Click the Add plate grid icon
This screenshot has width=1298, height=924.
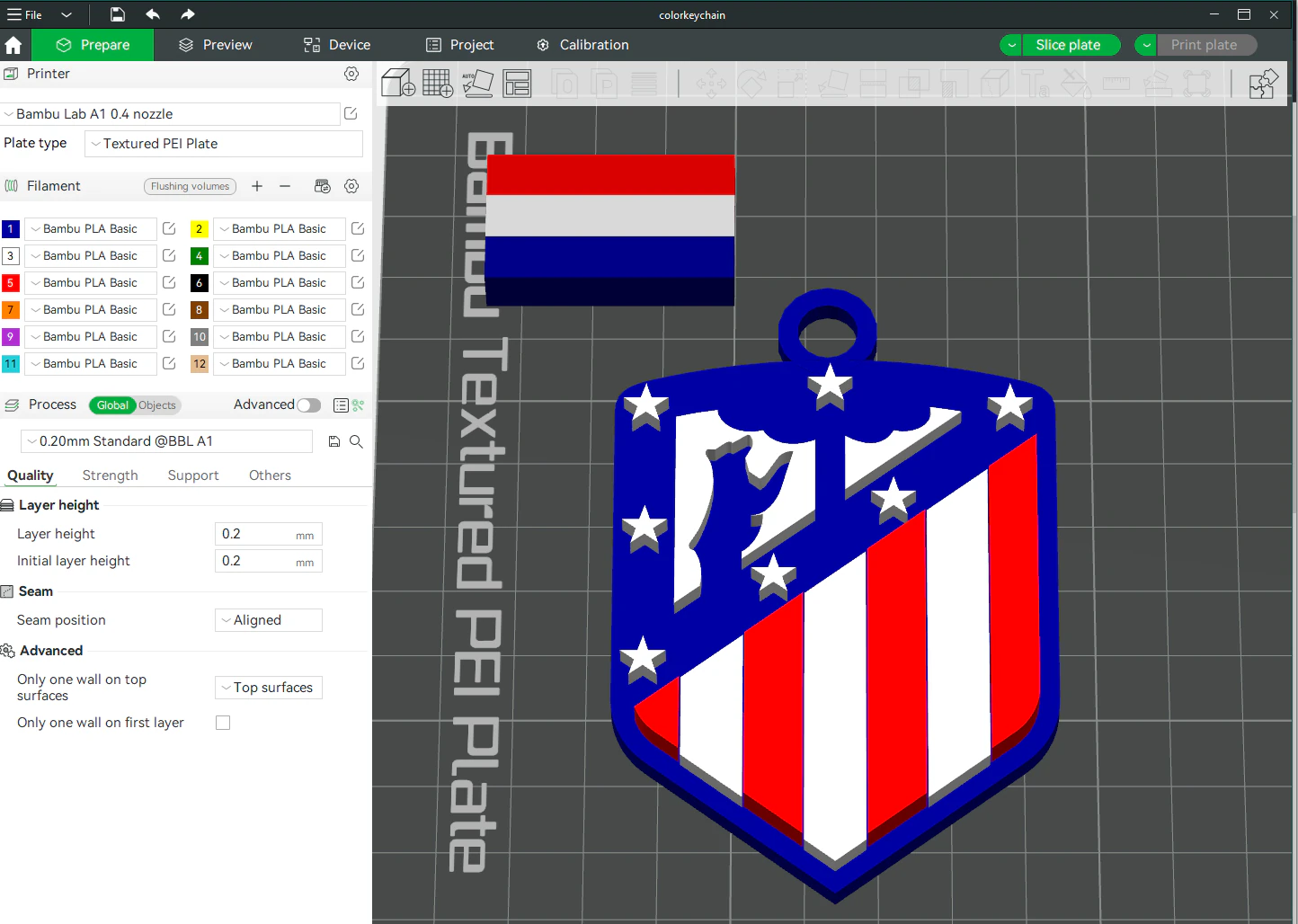[x=438, y=84]
